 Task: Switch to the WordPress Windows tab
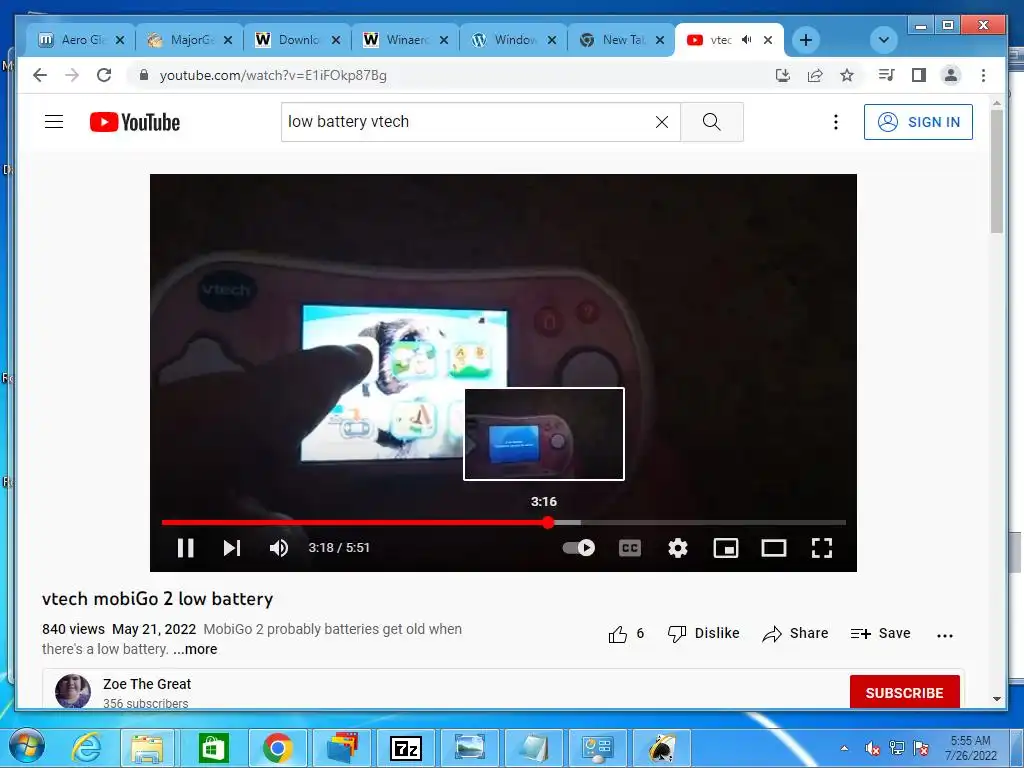514,40
